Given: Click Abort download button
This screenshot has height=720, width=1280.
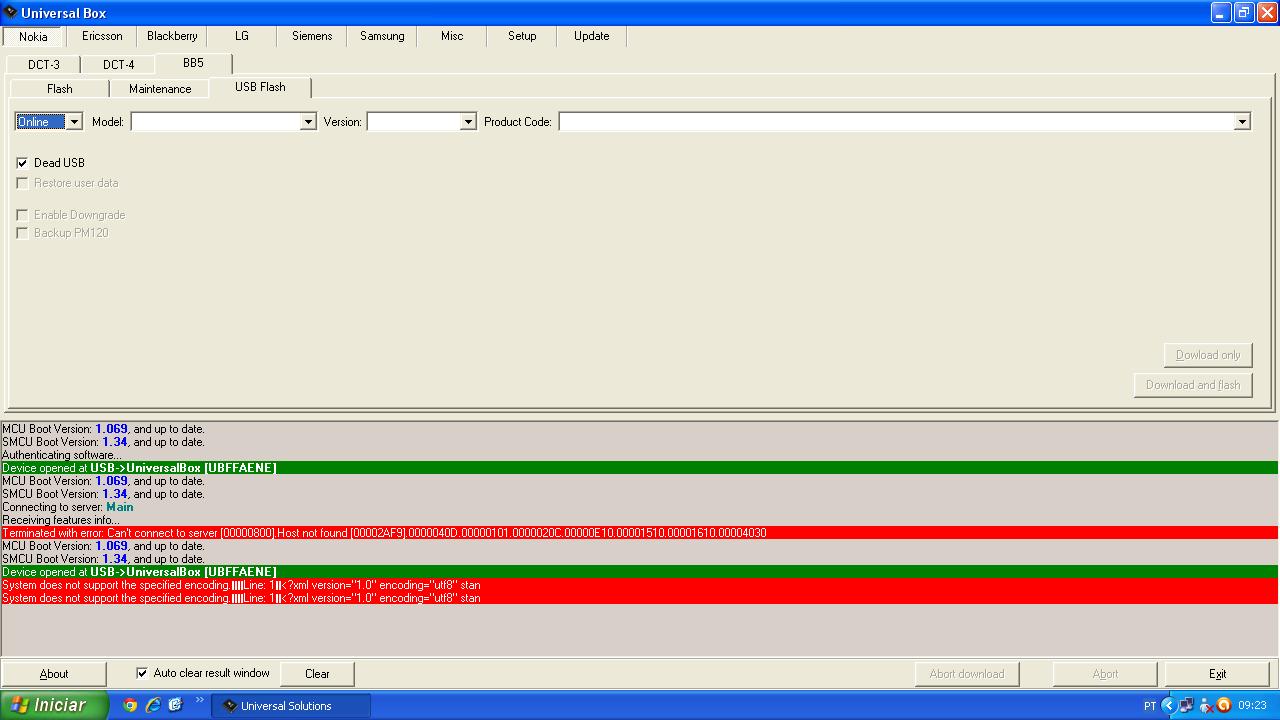Looking at the screenshot, I should [967, 674].
